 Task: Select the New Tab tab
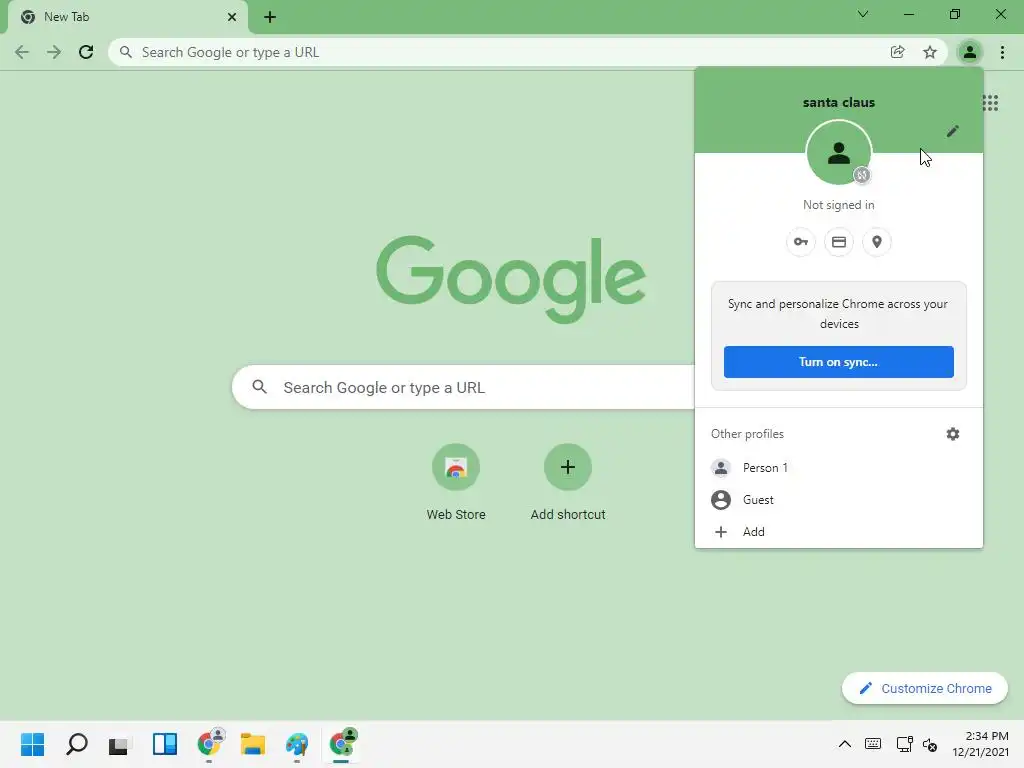point(129,17)
